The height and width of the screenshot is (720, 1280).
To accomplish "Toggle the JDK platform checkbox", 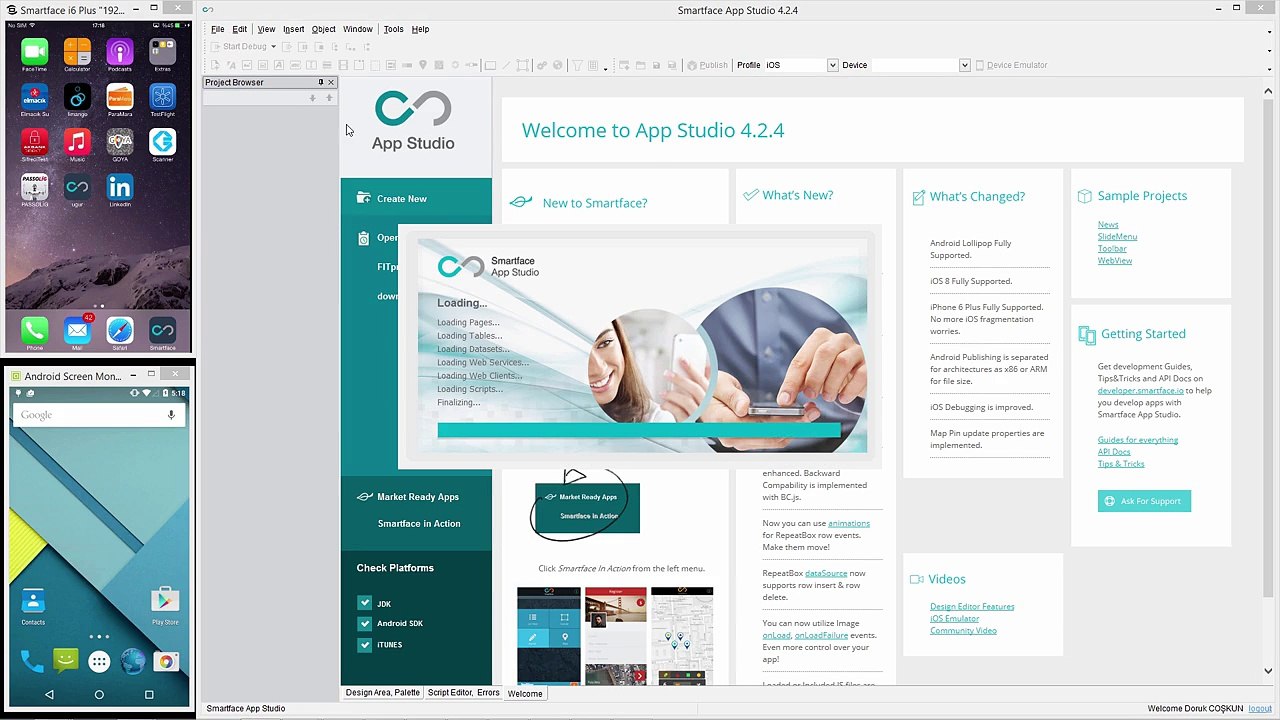I will click(x=365, y=603).
